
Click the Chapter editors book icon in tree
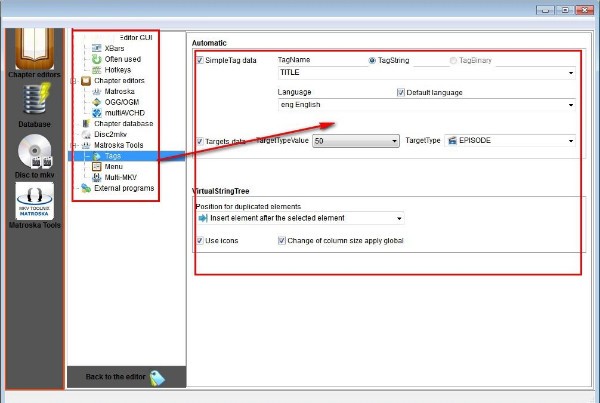86,81
